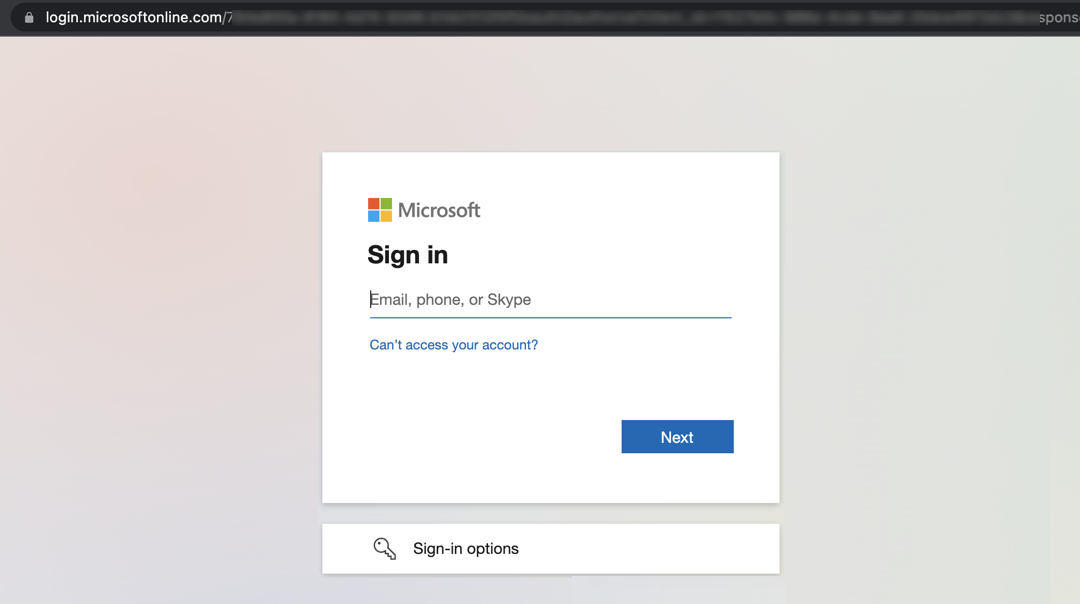Select the login.microsoftonline.com URL text
This screenshot has width=1080, height=604.
point(136,17)
